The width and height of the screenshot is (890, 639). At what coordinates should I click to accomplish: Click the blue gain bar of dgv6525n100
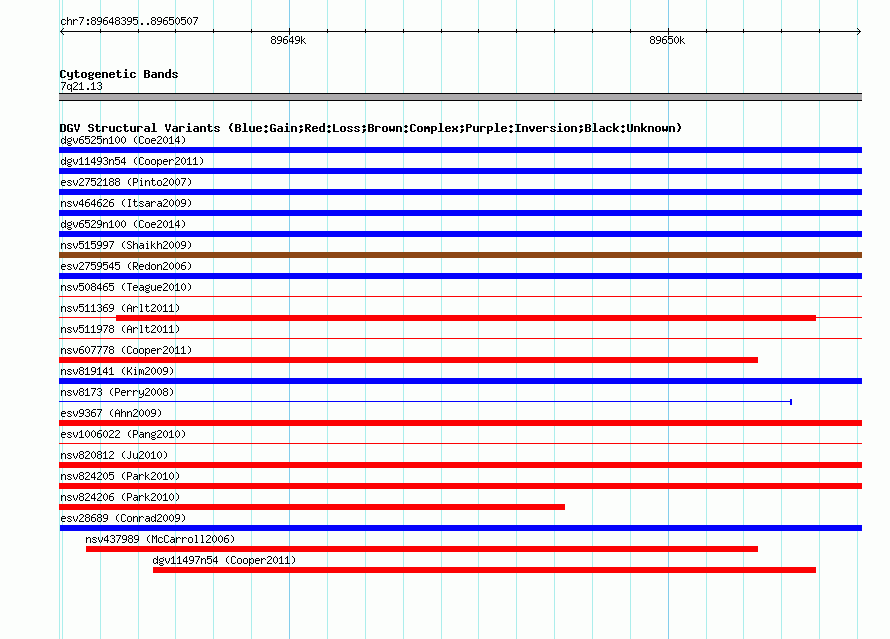tap(460, 150)
